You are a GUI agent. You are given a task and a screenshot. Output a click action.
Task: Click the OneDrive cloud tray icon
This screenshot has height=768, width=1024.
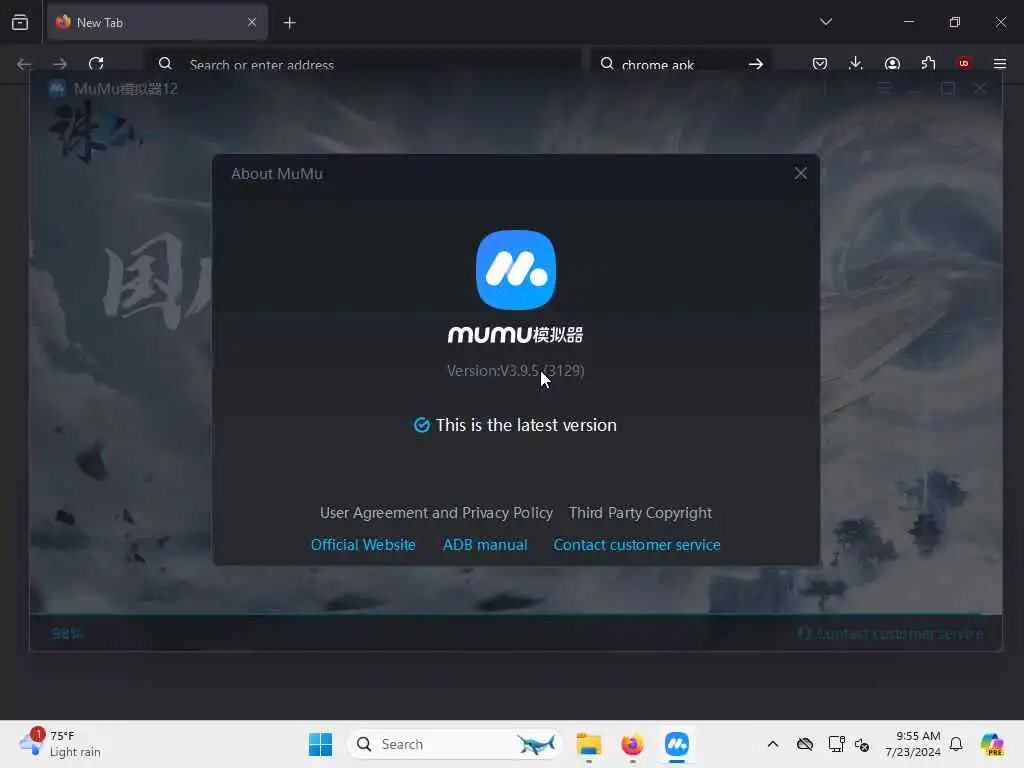[x=805, y=744]
